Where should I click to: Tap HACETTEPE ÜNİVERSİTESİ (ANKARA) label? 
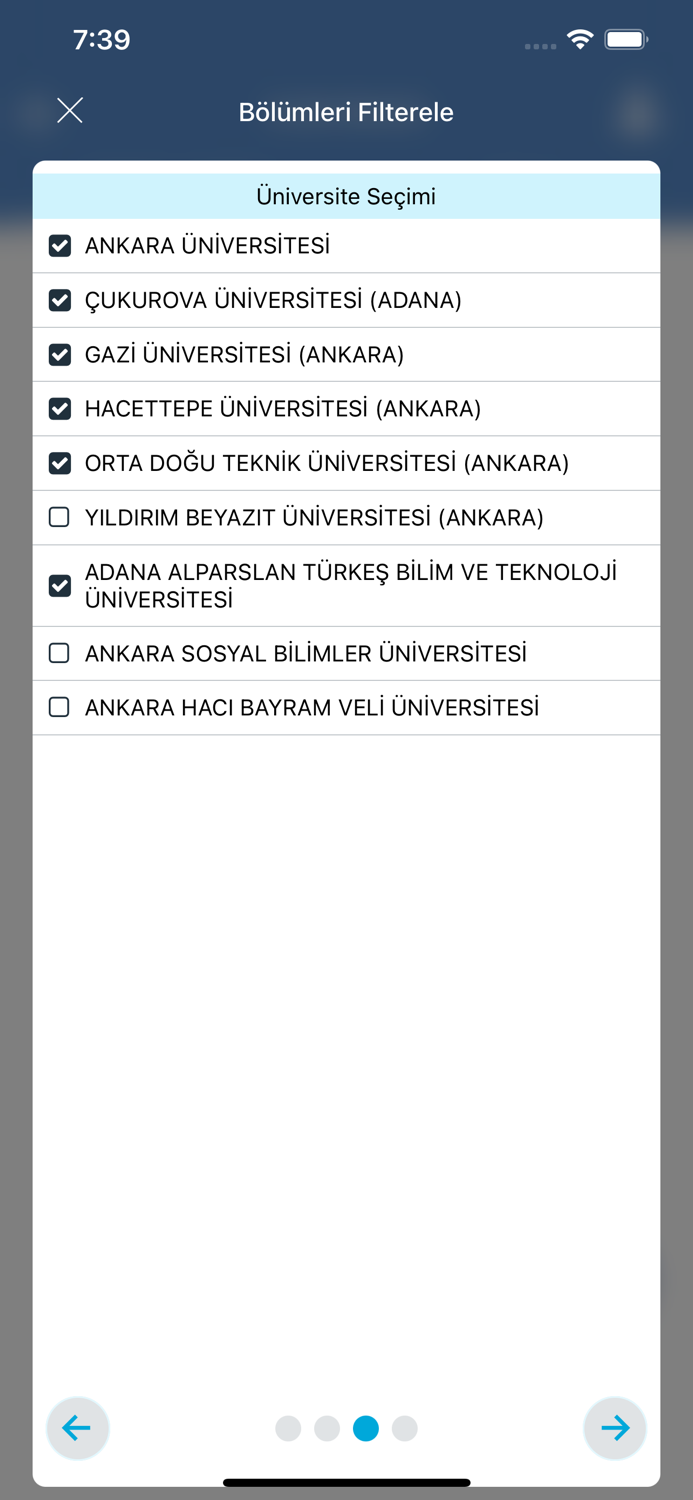click(283, 409)
